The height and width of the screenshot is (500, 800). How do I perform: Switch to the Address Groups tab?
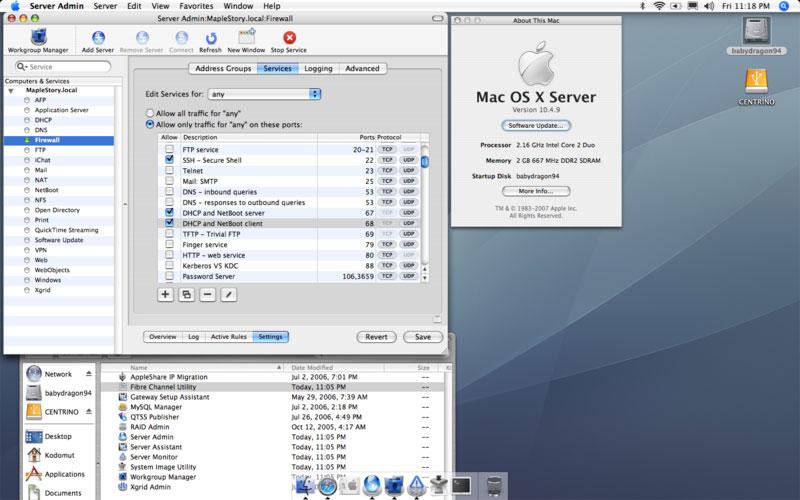pyautogui.click(x=223, y=68)
